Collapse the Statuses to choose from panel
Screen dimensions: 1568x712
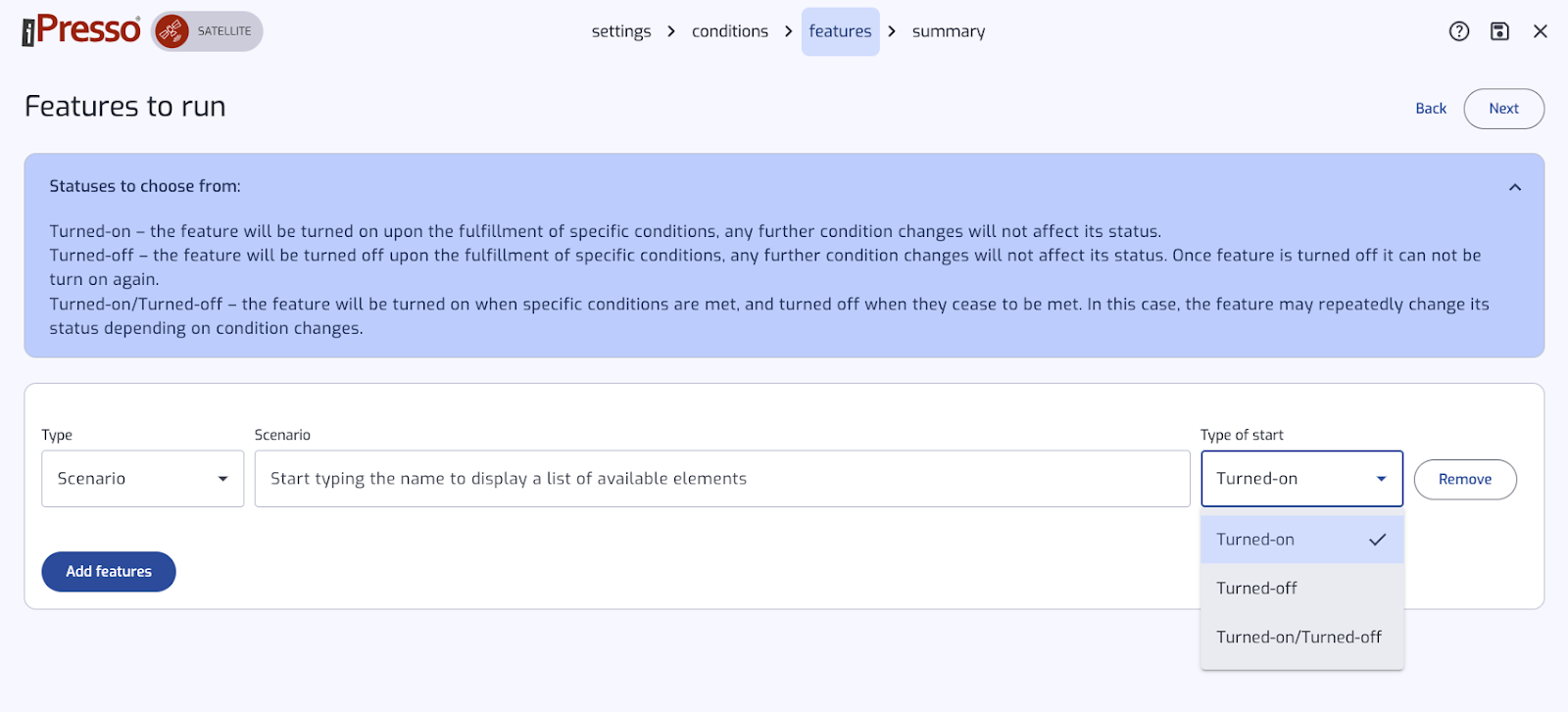[x=1515, y=187]
